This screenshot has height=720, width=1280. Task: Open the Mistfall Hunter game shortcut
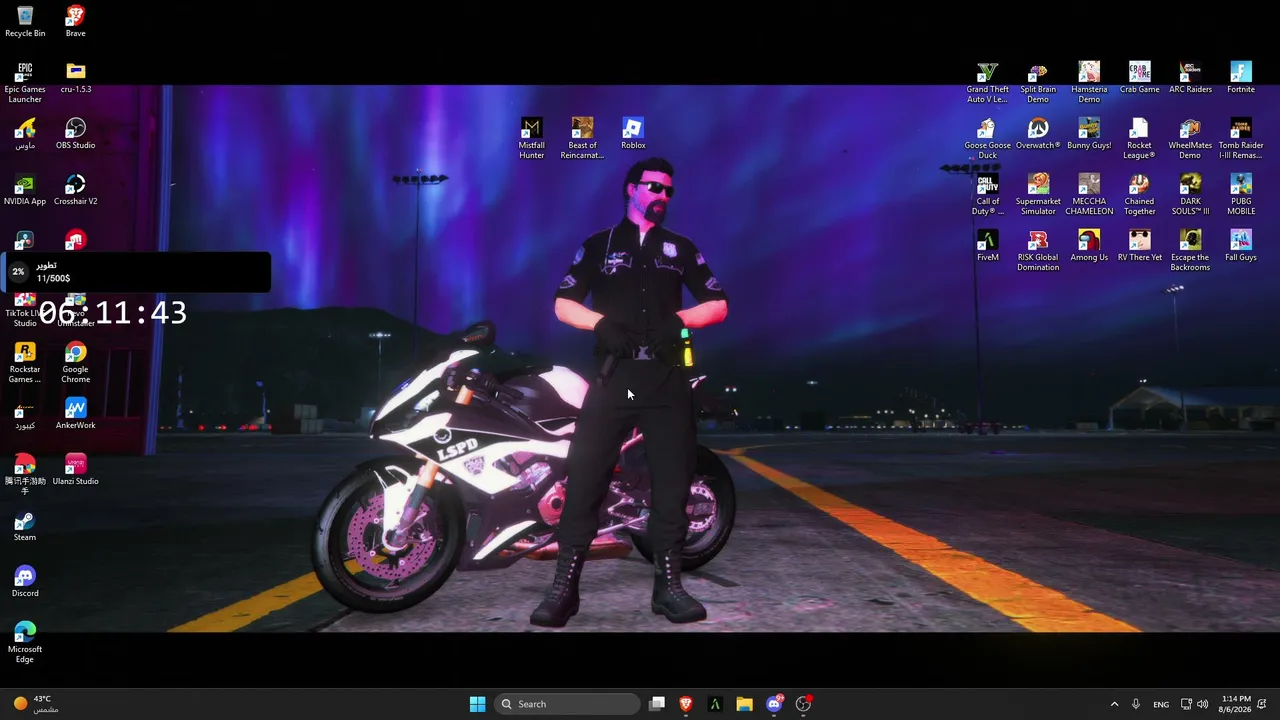tap(532, 138)
